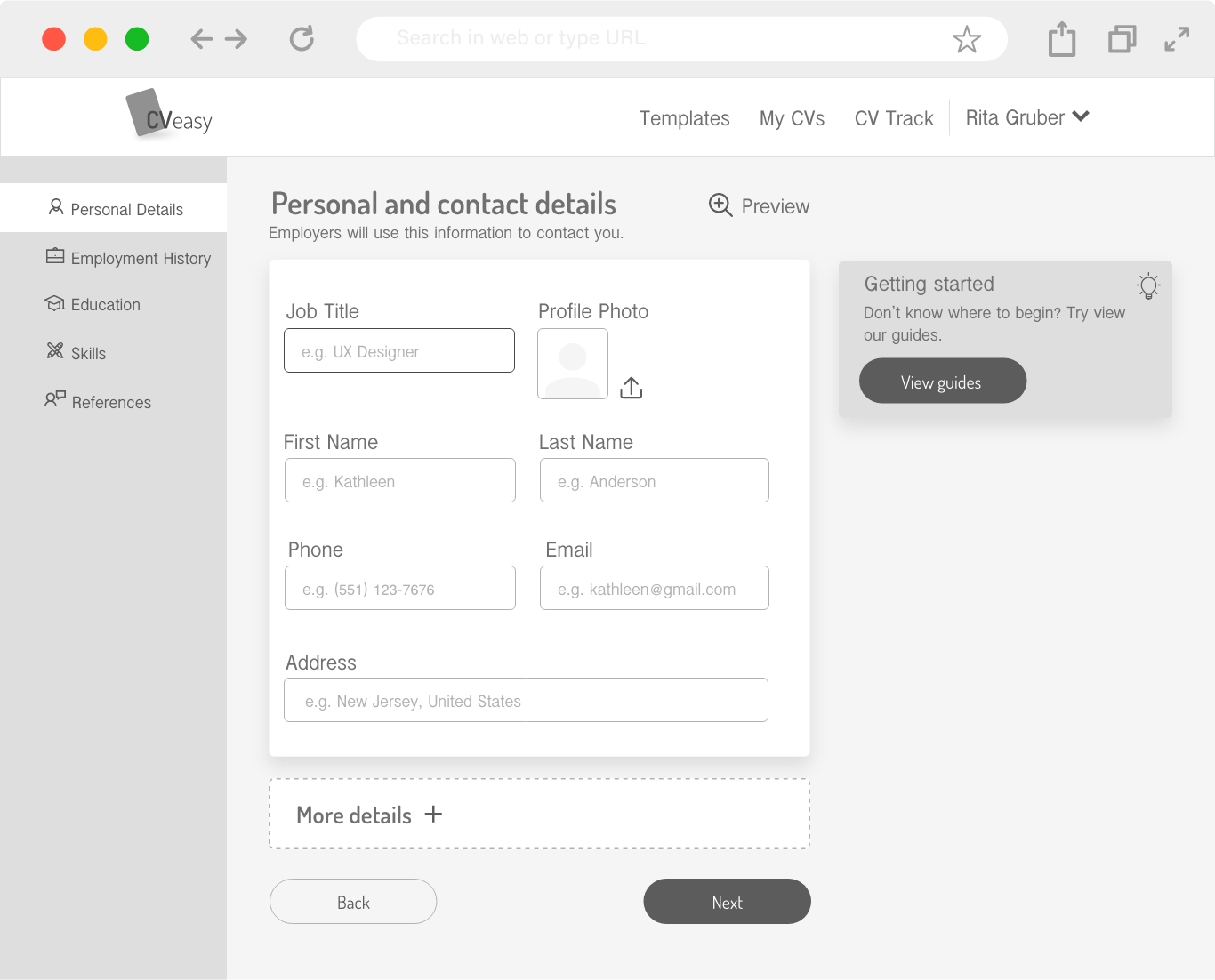Click the Preview magnifier icon
This screenshot has width=1215, height=980.
click(x=720, y=205)
